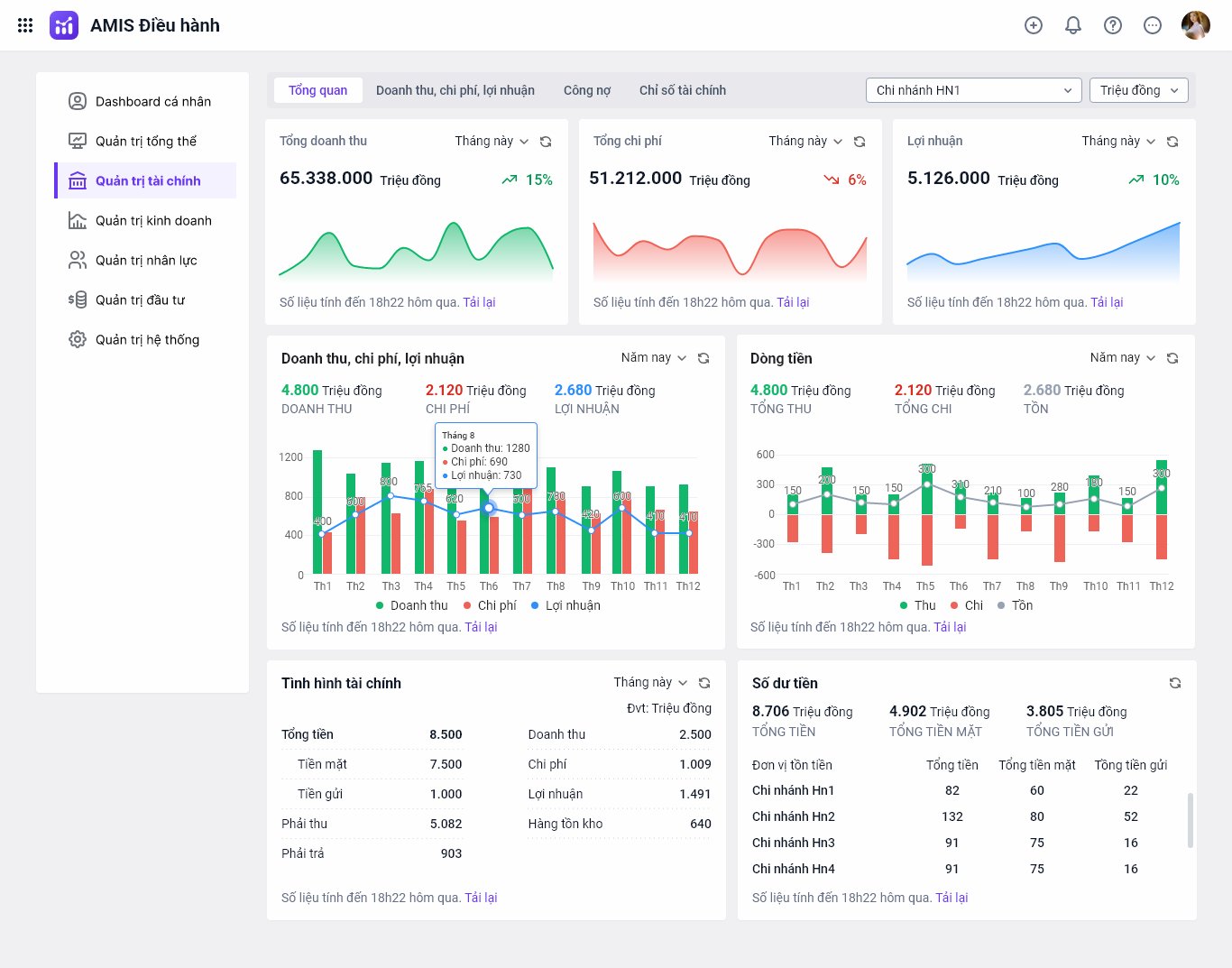Open the help question mark icon

tap(1113, 25)
